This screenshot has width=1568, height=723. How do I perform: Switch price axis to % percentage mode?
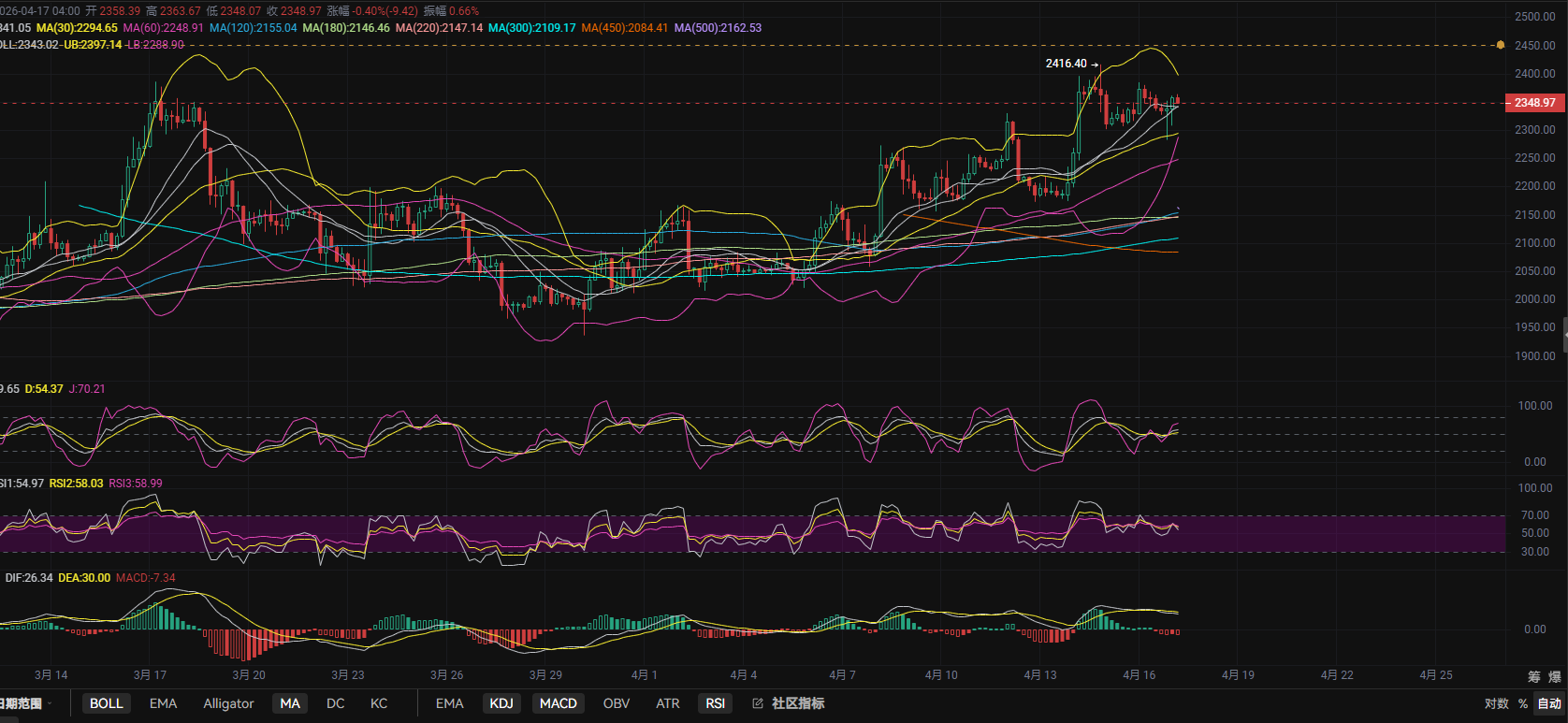(x=1523, y=703)
